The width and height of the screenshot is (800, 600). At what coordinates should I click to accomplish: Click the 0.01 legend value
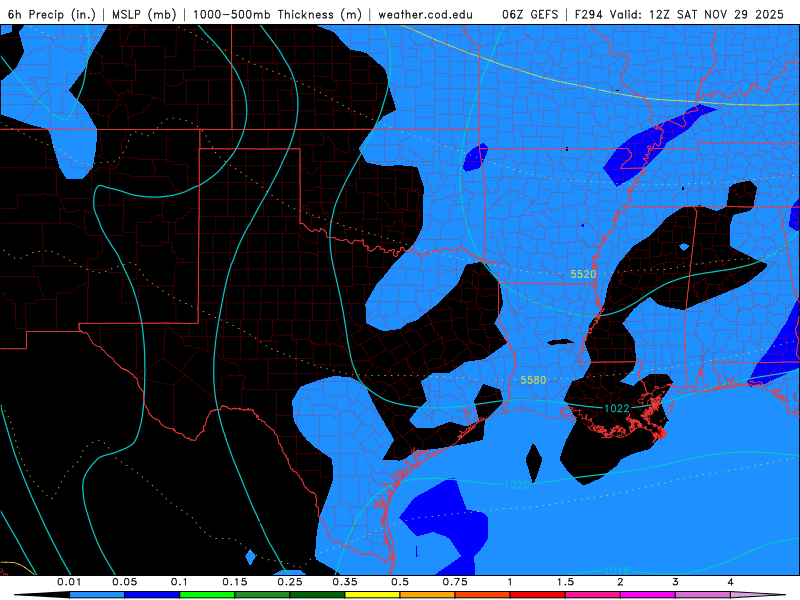[x=69, y=582]
